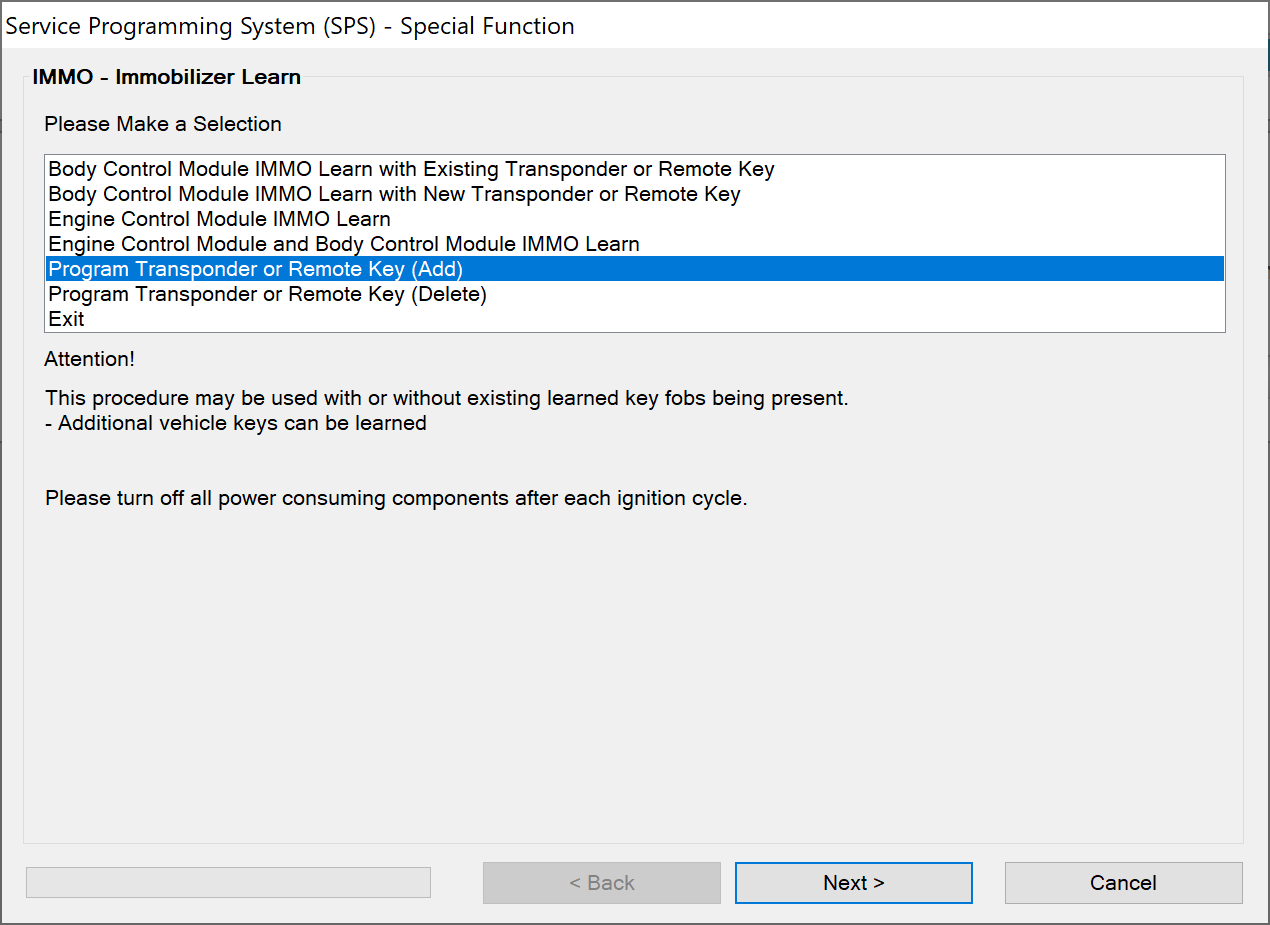
Task: Click the Attention! notice text
Action: 89,358
